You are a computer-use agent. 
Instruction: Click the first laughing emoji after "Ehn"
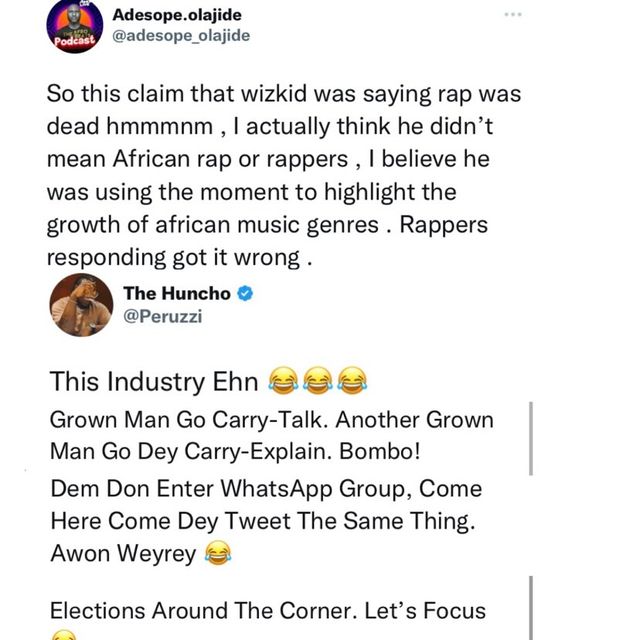(283, 380)
